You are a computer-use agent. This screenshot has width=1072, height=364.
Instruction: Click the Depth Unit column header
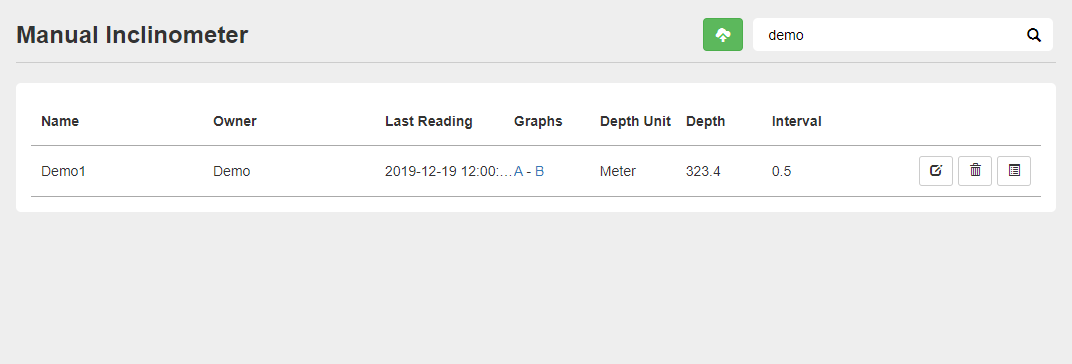pyautogui.click(x=635, y=122)
